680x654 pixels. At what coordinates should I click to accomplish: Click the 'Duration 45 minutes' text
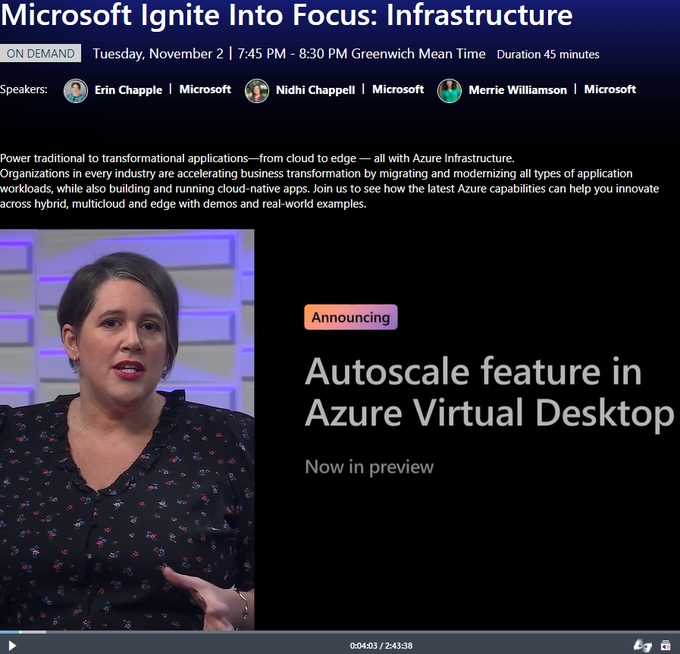(548, 54)
